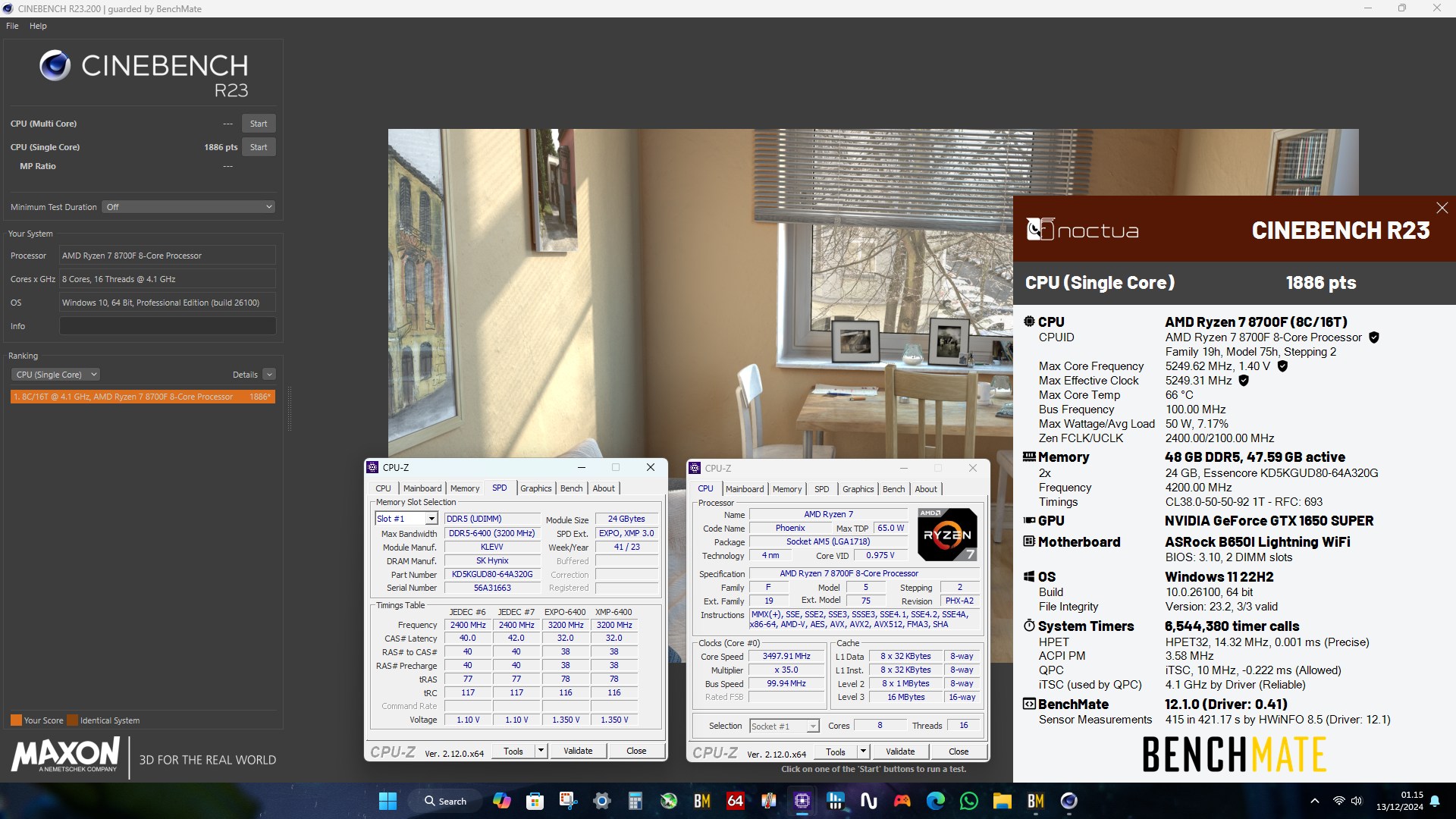This screenshot has width=1456, height=819.
Task: Click the Ryzen 7 logo in CPU-Z
Action: [947, 535]
